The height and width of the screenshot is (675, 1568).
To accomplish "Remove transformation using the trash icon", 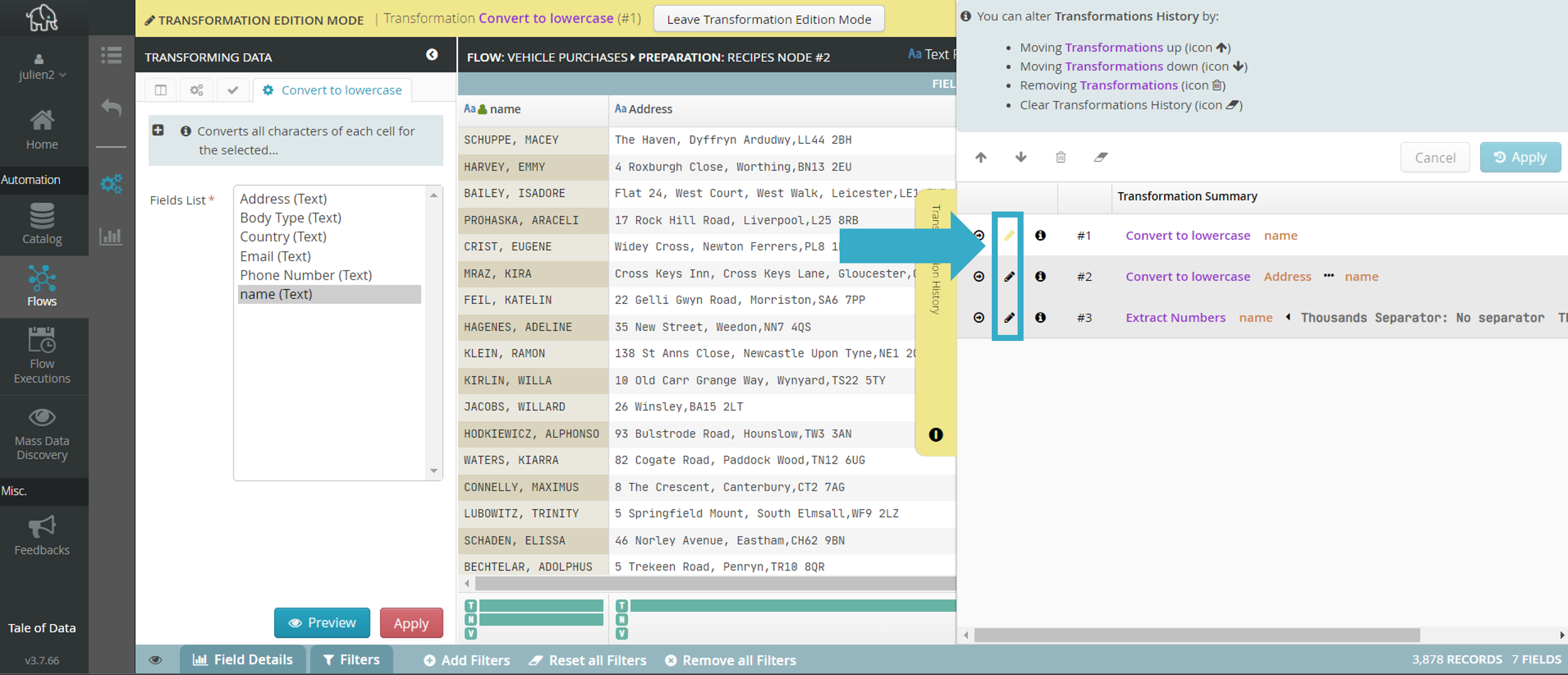I will [x=1061, y=157].
